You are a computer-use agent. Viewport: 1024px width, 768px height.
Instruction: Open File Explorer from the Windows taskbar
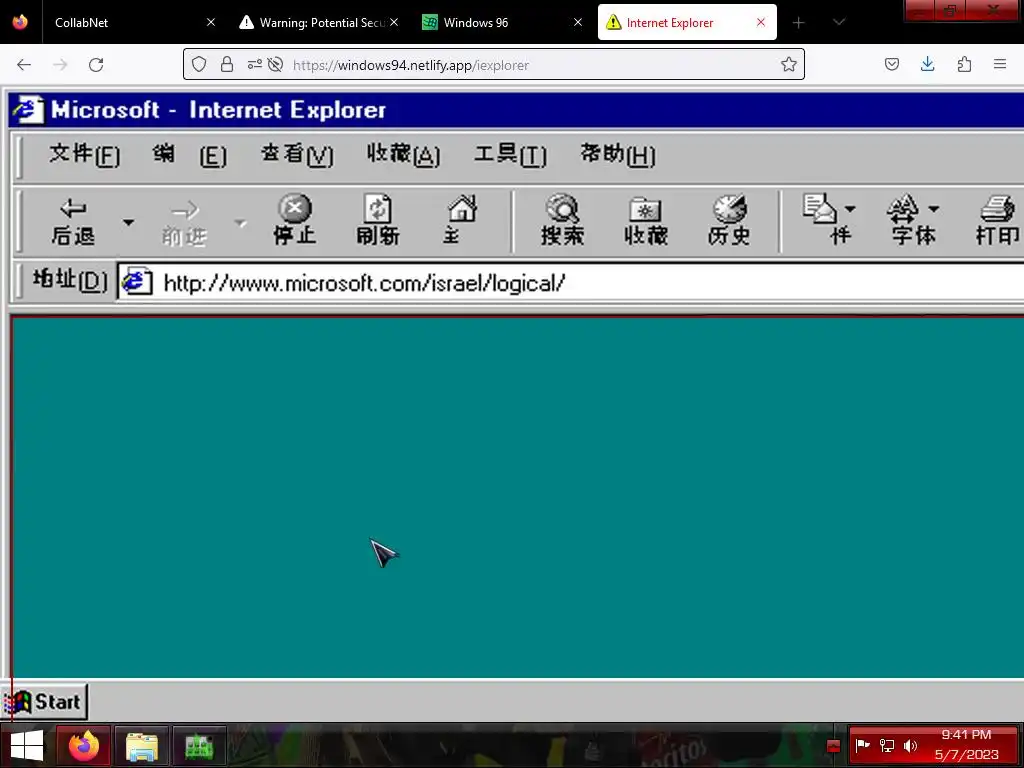142,746
